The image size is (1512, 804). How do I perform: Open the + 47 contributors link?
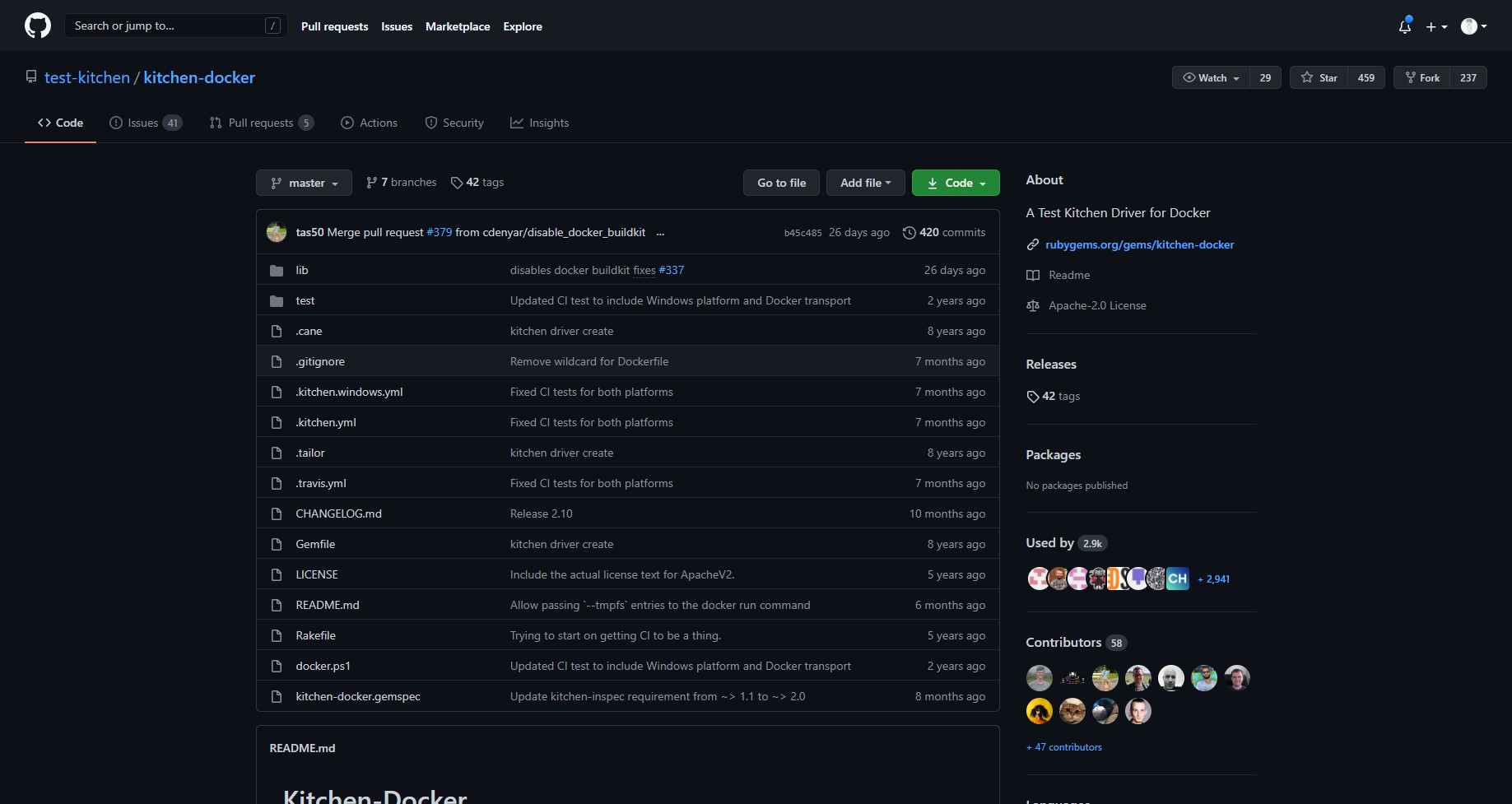tap(1064, 747)
